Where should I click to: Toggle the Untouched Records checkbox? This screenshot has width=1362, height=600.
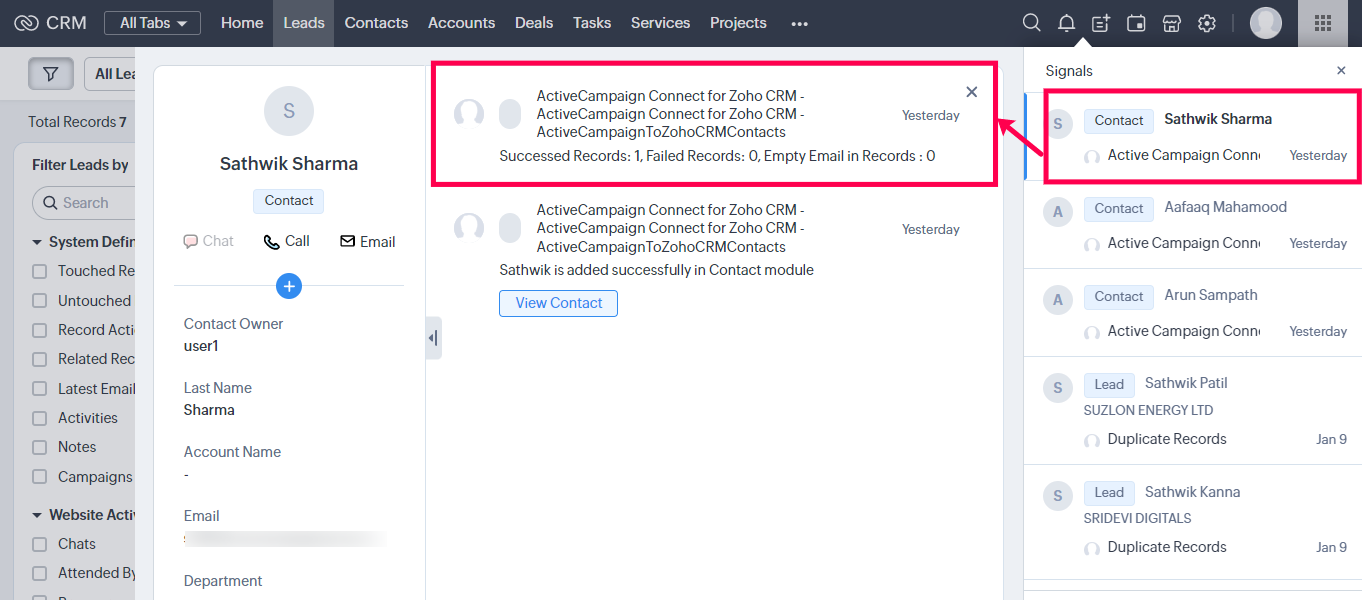40,301
